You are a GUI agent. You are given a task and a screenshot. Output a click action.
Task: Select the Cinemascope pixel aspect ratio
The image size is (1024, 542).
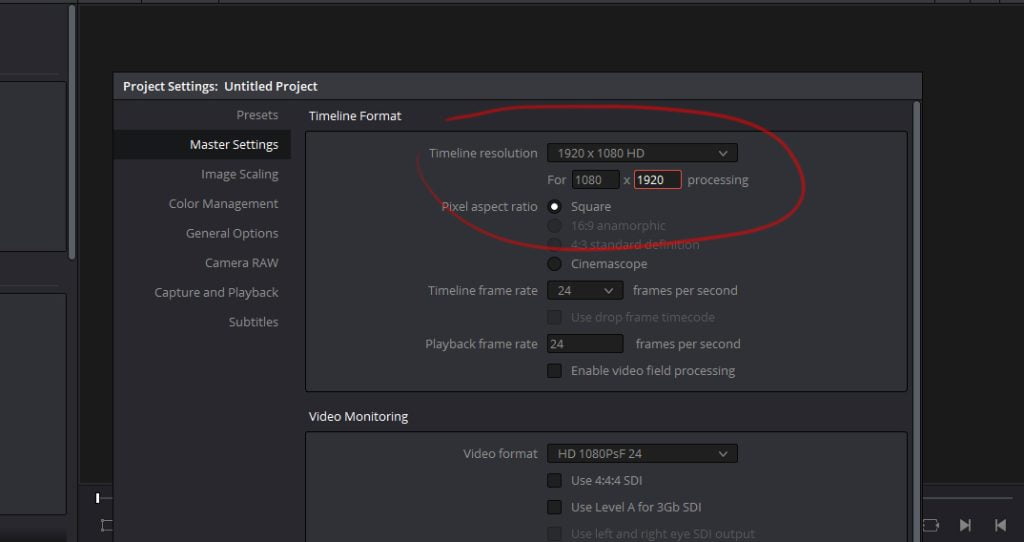554,264
